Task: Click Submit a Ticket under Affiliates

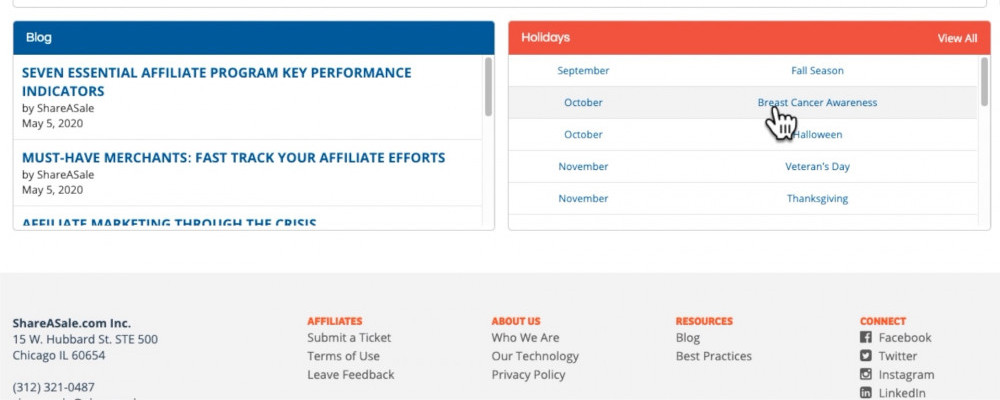Action: [349, 337]
